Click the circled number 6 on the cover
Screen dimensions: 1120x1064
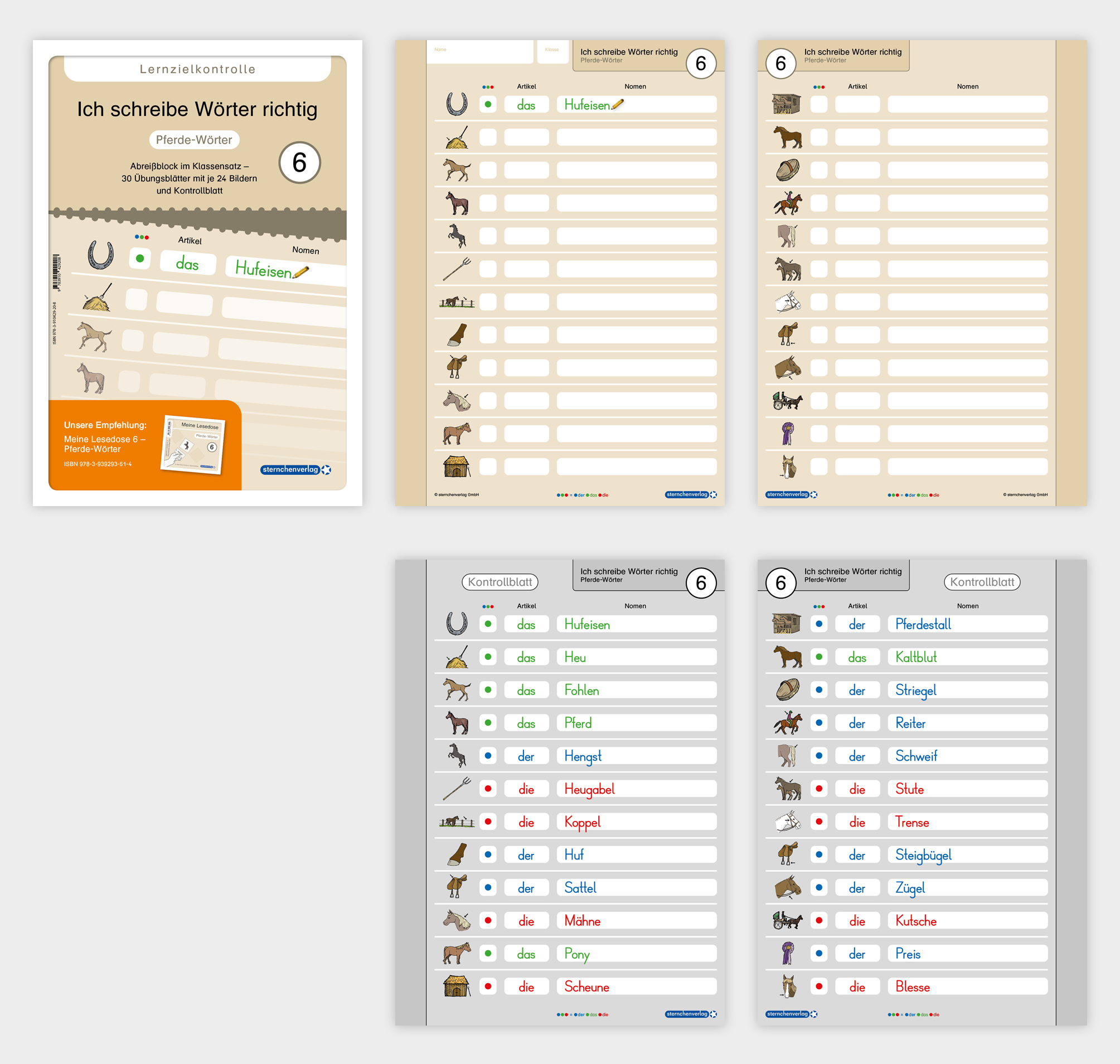click(299, 163)
